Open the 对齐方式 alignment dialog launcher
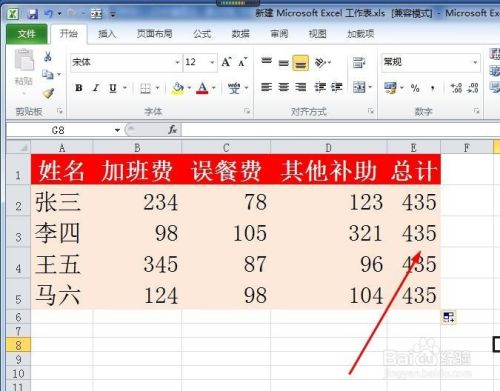This screenshot has width=500, height=391. point(371,111)
